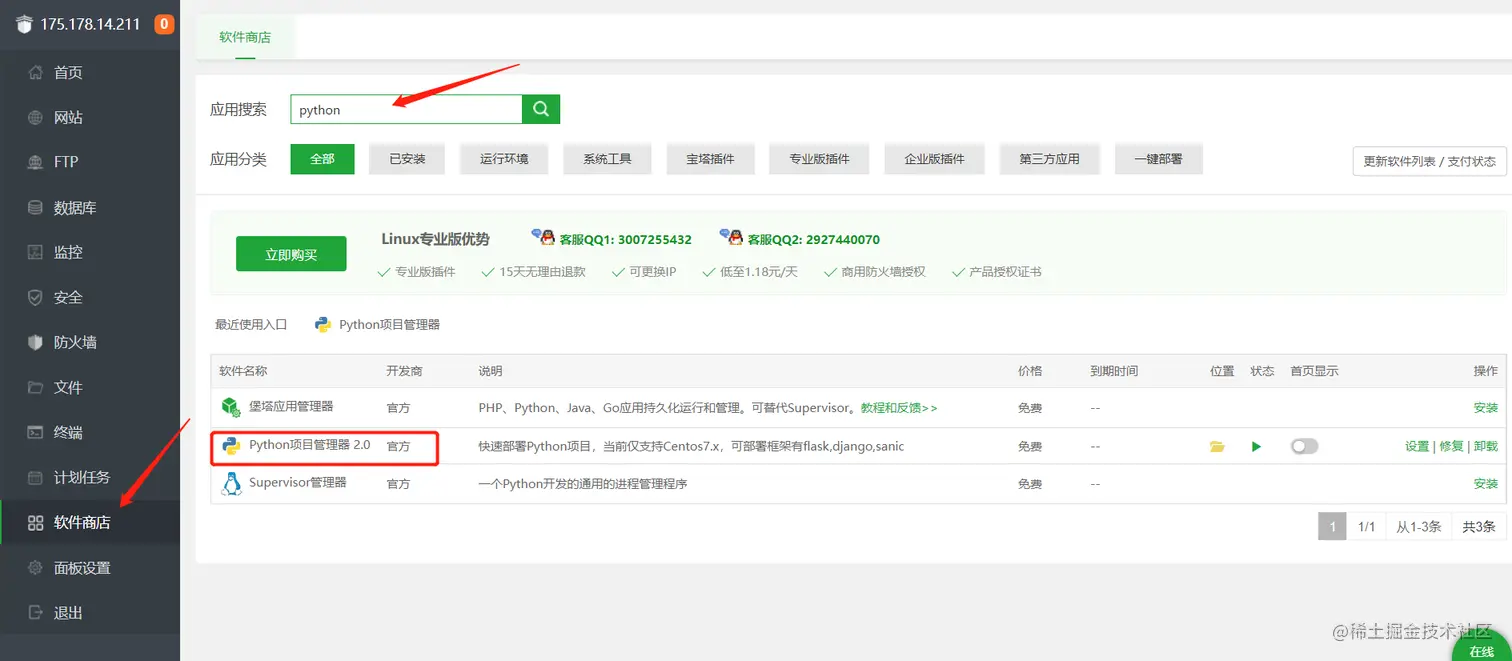The width and height of the screenshot is (1512, 661).
Task: Select 软件商店 in the sidebar
Action: click(x=90, y=522)
